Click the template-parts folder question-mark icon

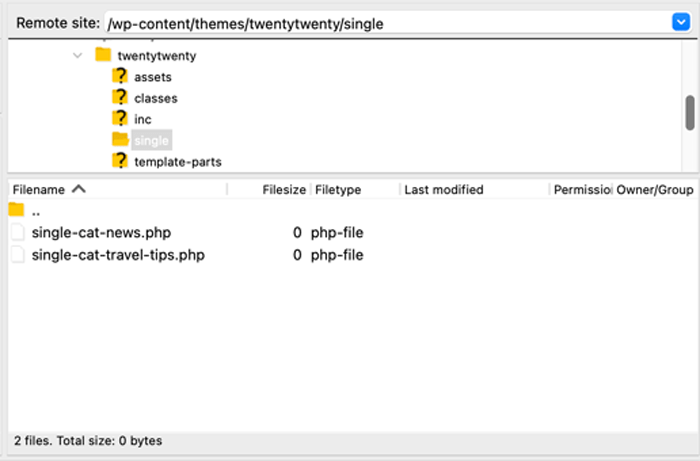point(120,161)
